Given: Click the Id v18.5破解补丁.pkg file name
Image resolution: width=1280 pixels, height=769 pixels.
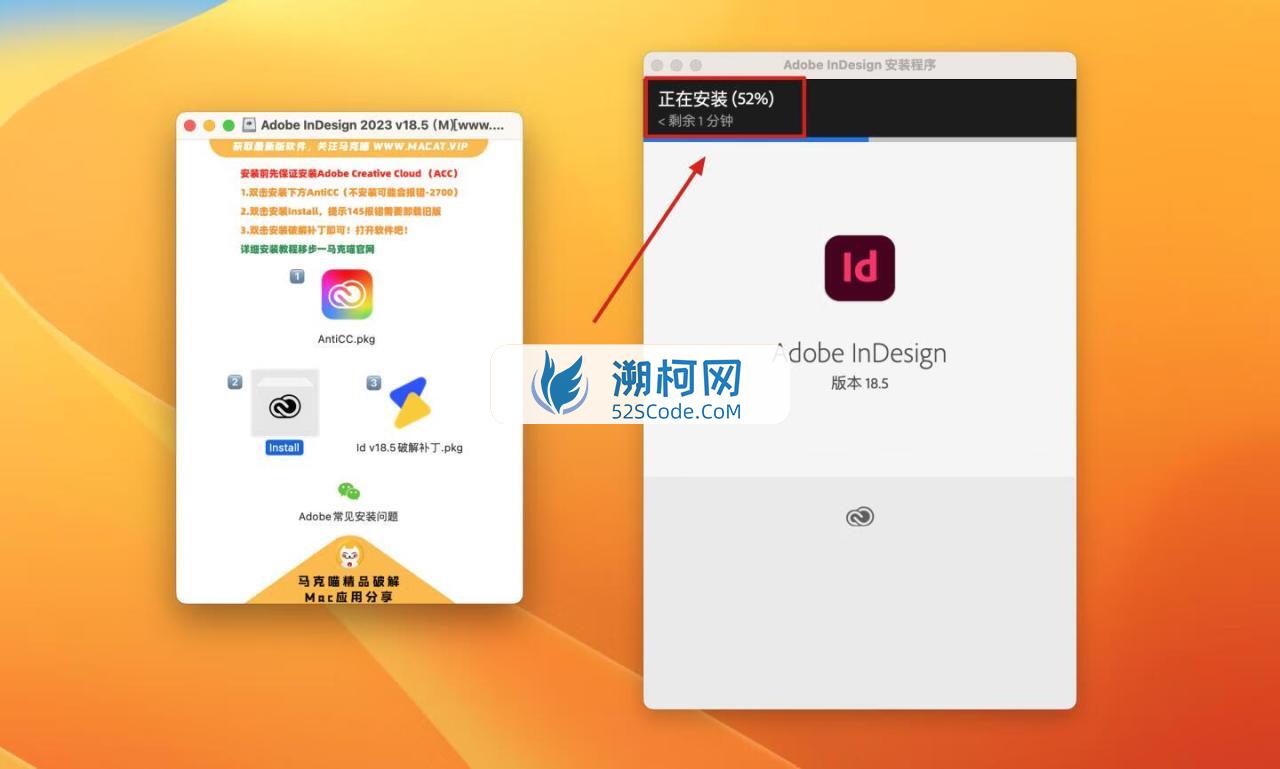Looking at the screenshot, I should [x=410, y=447].
